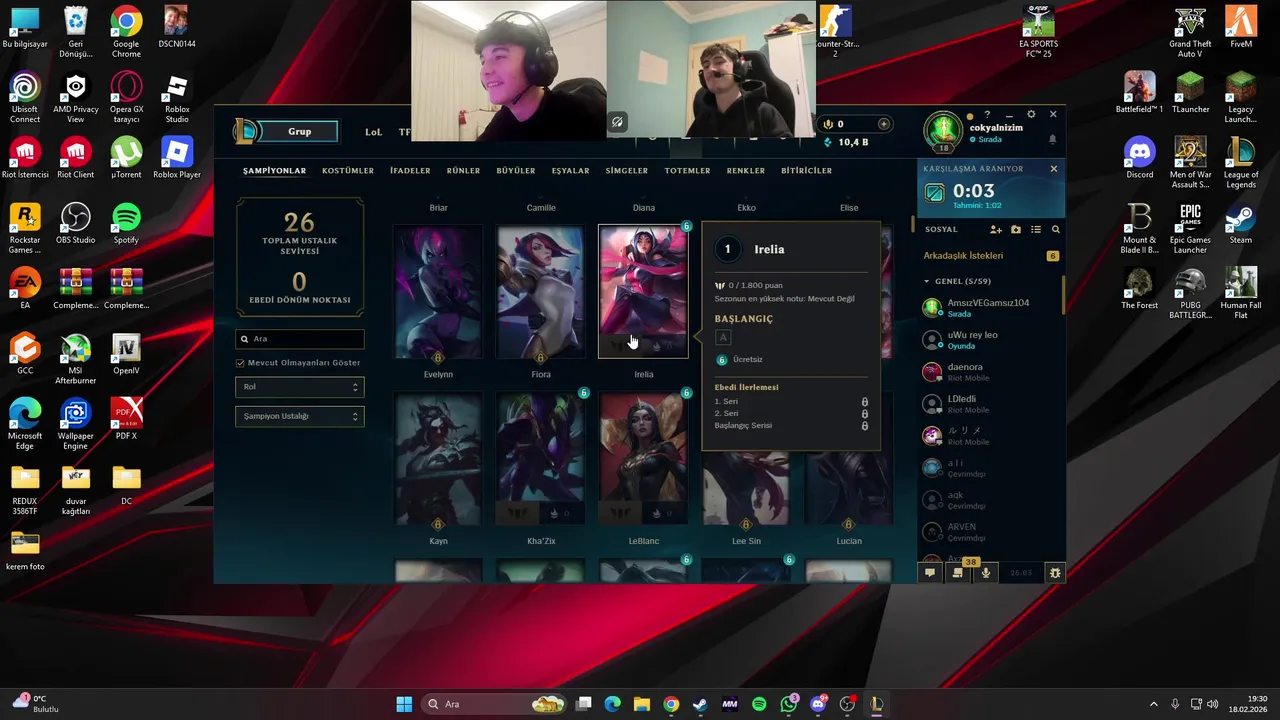Switch to BÜYÜLER tab
The width and height of the screenshot is (1280, 720).
[516, 171]
